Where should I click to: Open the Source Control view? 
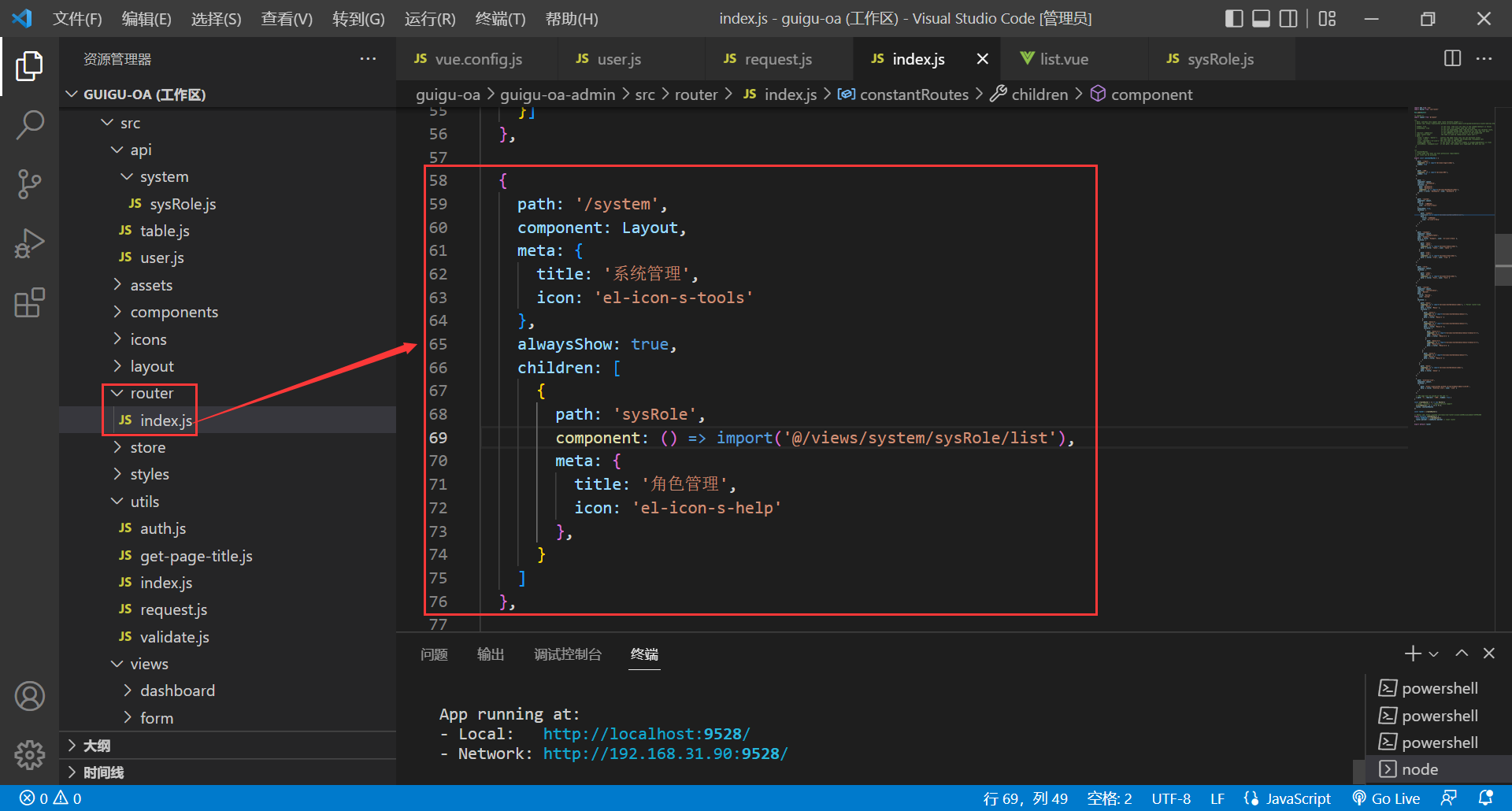(x=29, y=184)
